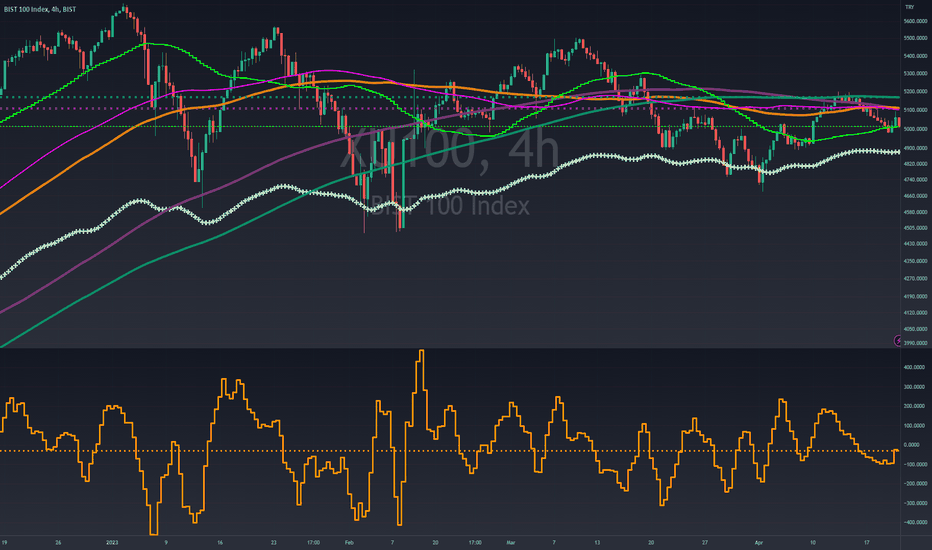This screenshot has width=932, height=550.
Task: Click the 'BIST 100 Index, 4h, BIST' chart title
Action: point(40,10)
